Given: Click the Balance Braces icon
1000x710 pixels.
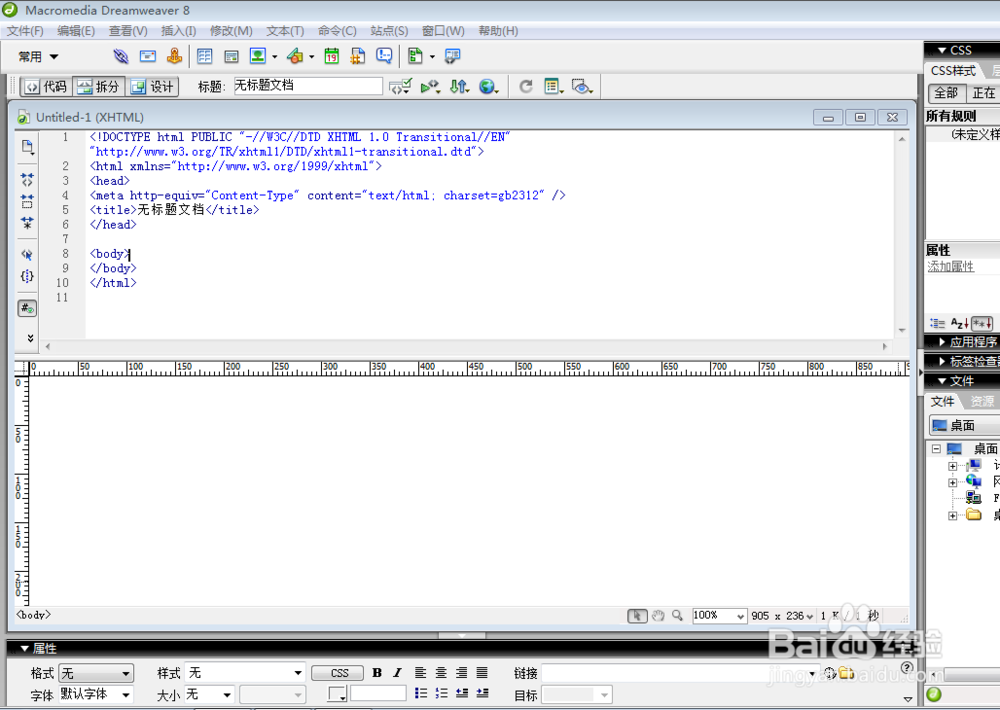Looking at the screenshot, I should [27, 276].
